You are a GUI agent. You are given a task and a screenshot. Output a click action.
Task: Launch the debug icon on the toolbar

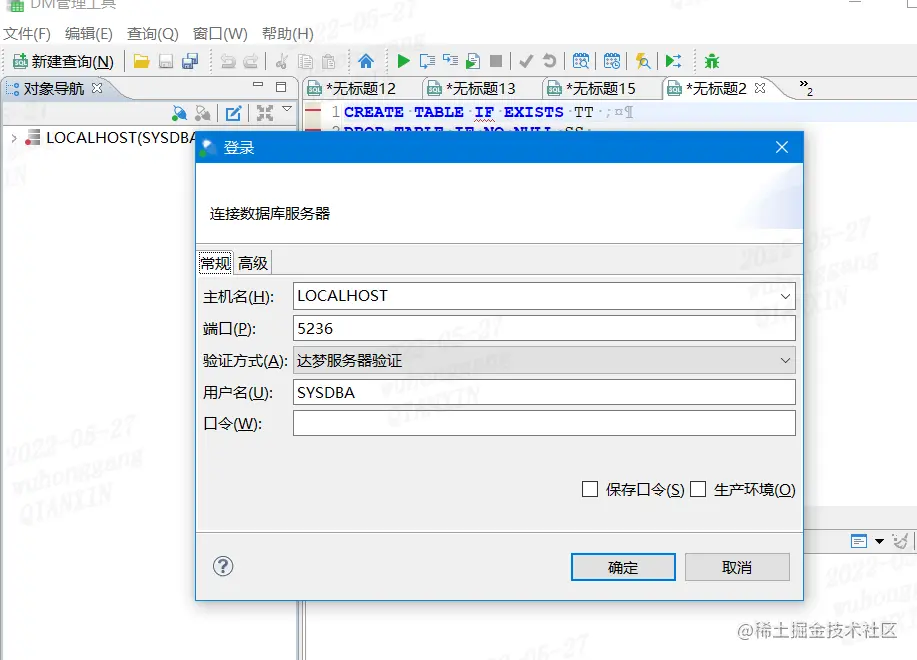coord(712,61)
